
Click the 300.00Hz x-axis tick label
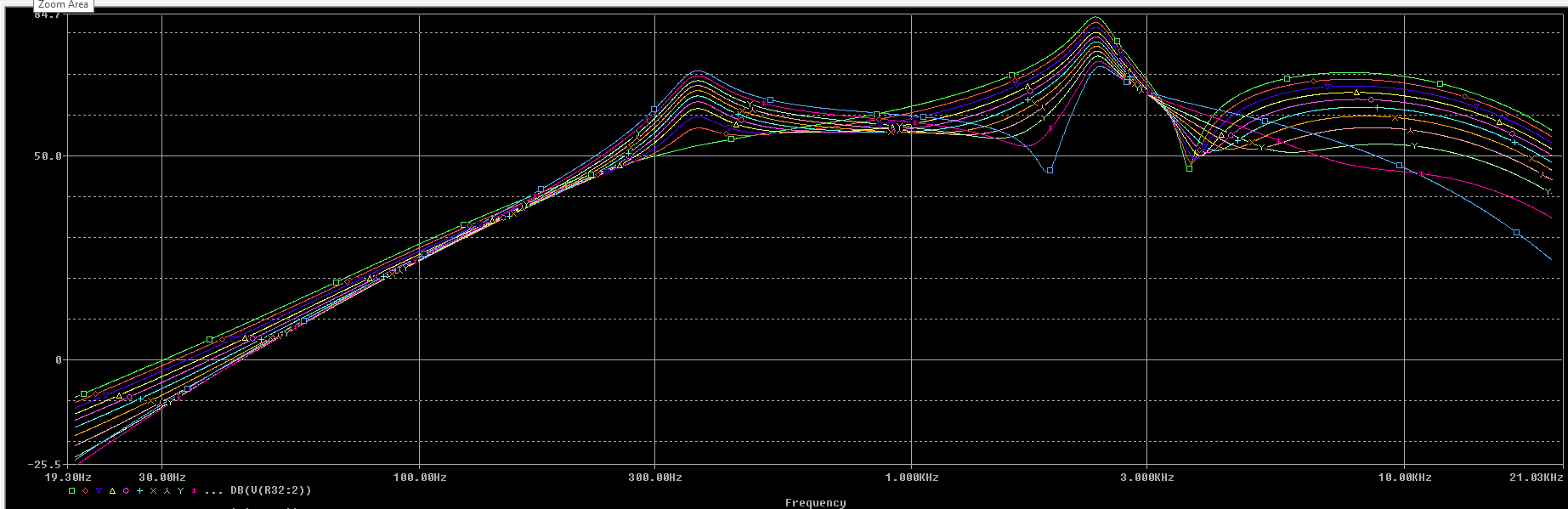tap(655, 478)
